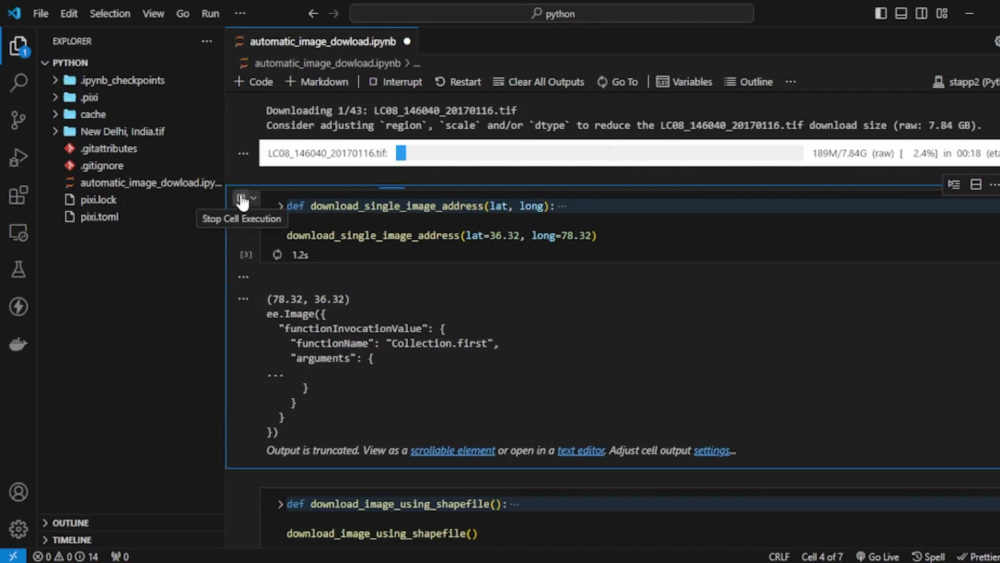Screen dimensions: 1000x563
Task: Click ports forwarded status bar item
Action: pos(120,557)
